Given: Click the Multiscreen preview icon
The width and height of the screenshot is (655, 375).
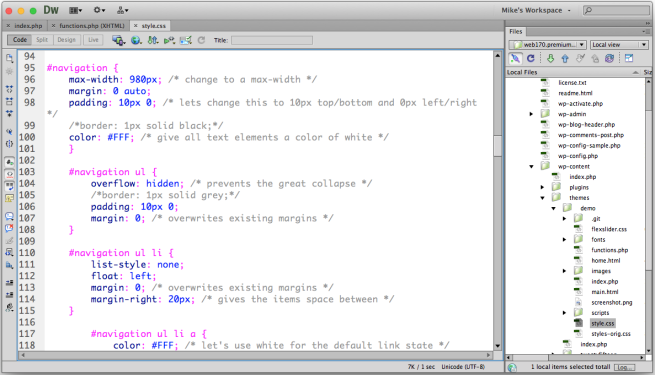Looking at the screenshot, I should click(x=119, y=40).
